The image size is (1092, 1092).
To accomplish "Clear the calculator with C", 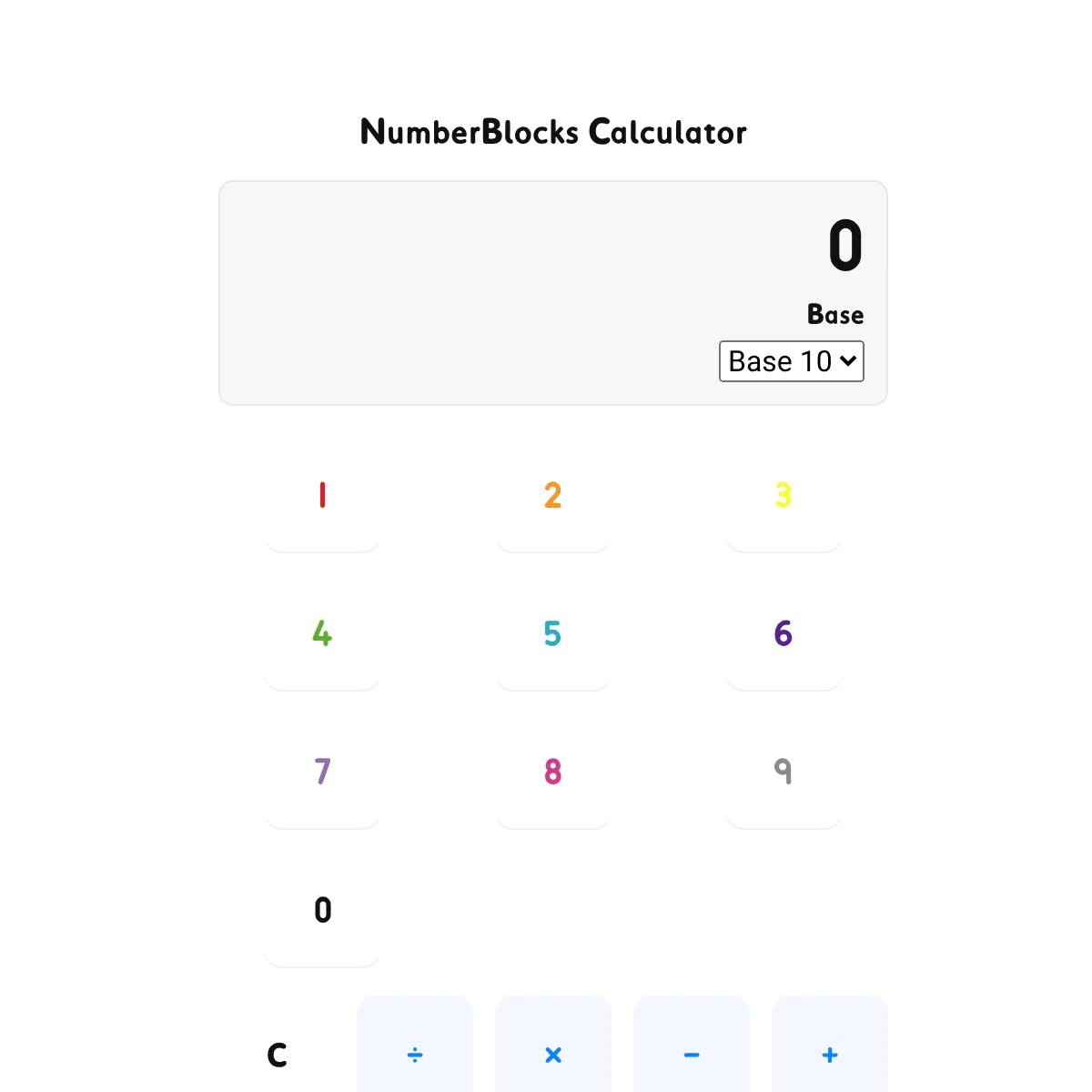I will pyautogui.click(x=278, y=1055).
